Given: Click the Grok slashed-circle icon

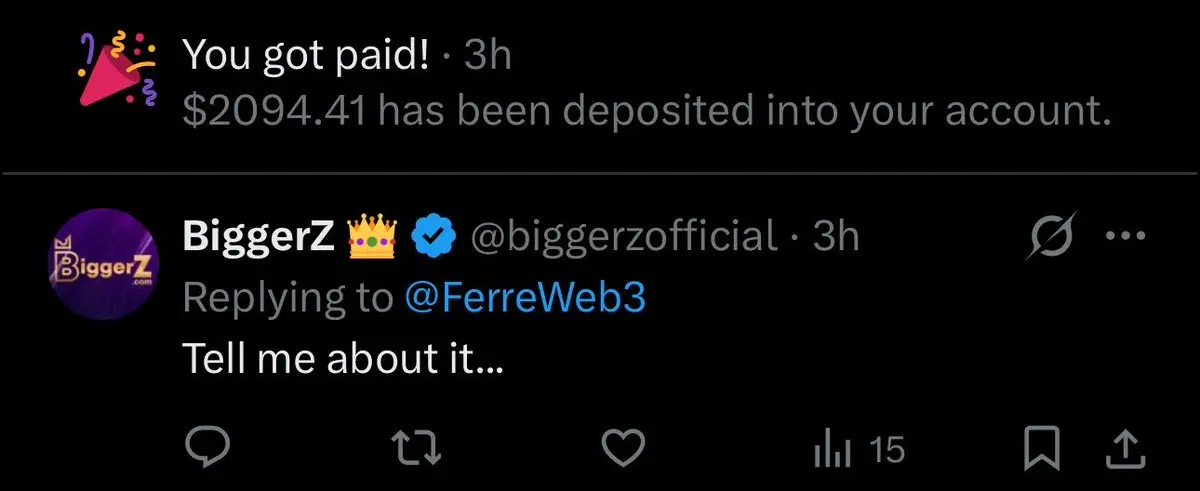Looking at the screenshot, I should coord(1052,237).
